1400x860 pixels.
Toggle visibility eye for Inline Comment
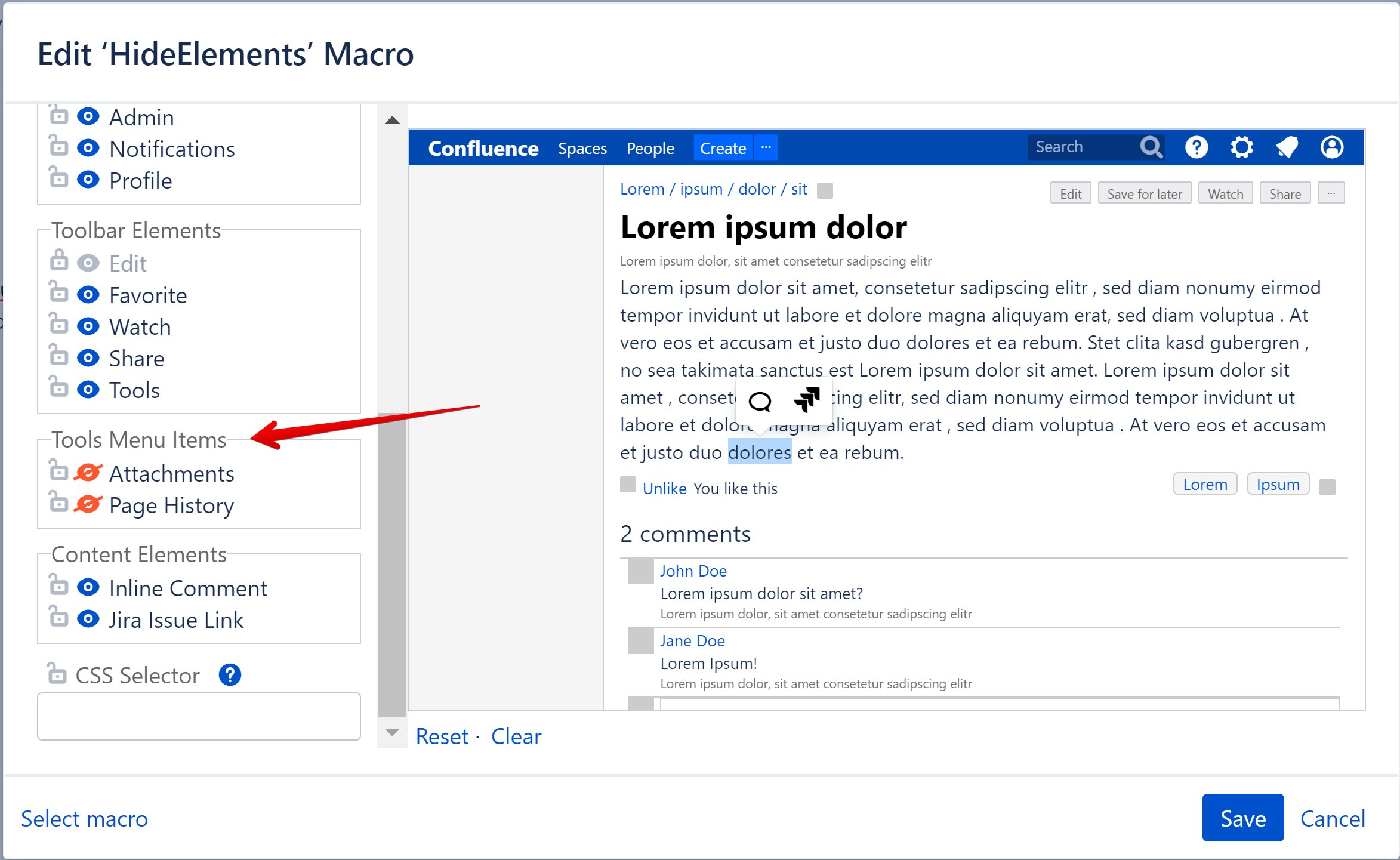88,587
